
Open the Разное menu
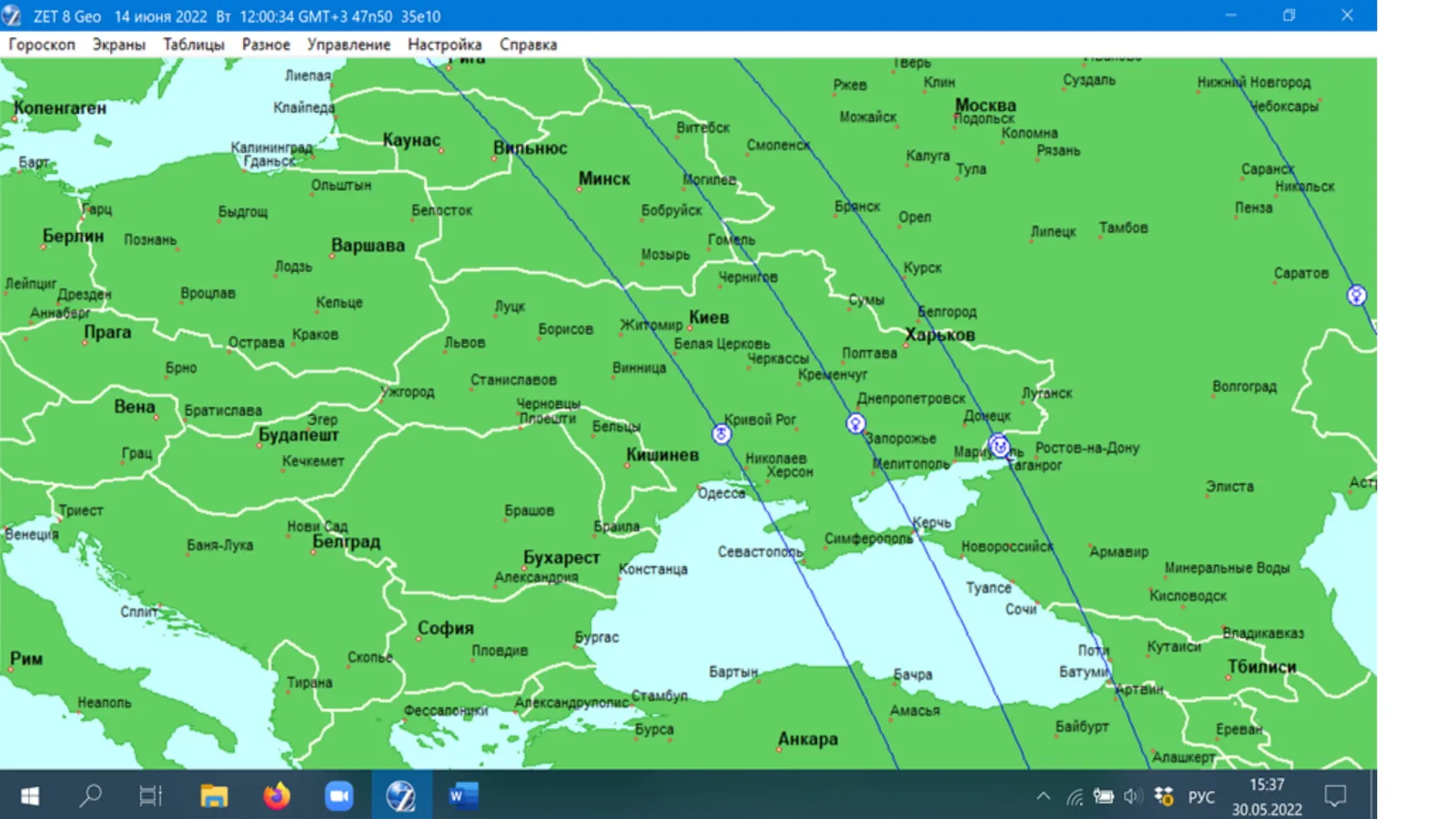[x=266, y=45]
